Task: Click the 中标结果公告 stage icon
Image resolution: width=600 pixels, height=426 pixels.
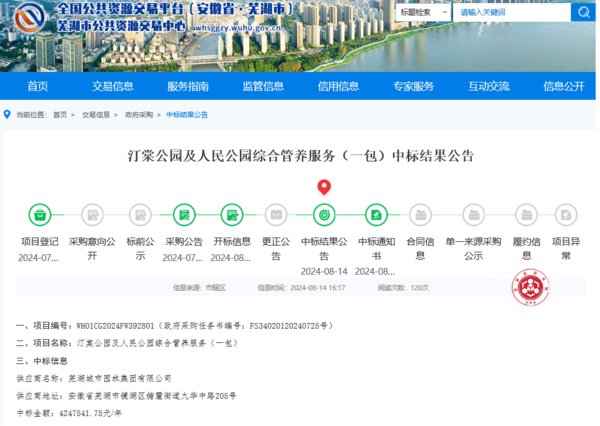Action: point(324,214)
